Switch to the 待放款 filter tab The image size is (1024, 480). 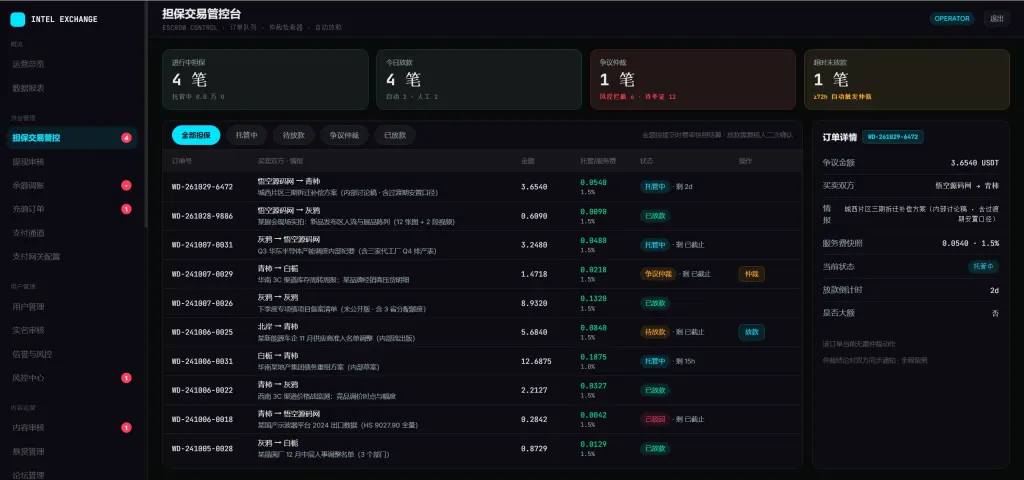(x=294, y=135)
